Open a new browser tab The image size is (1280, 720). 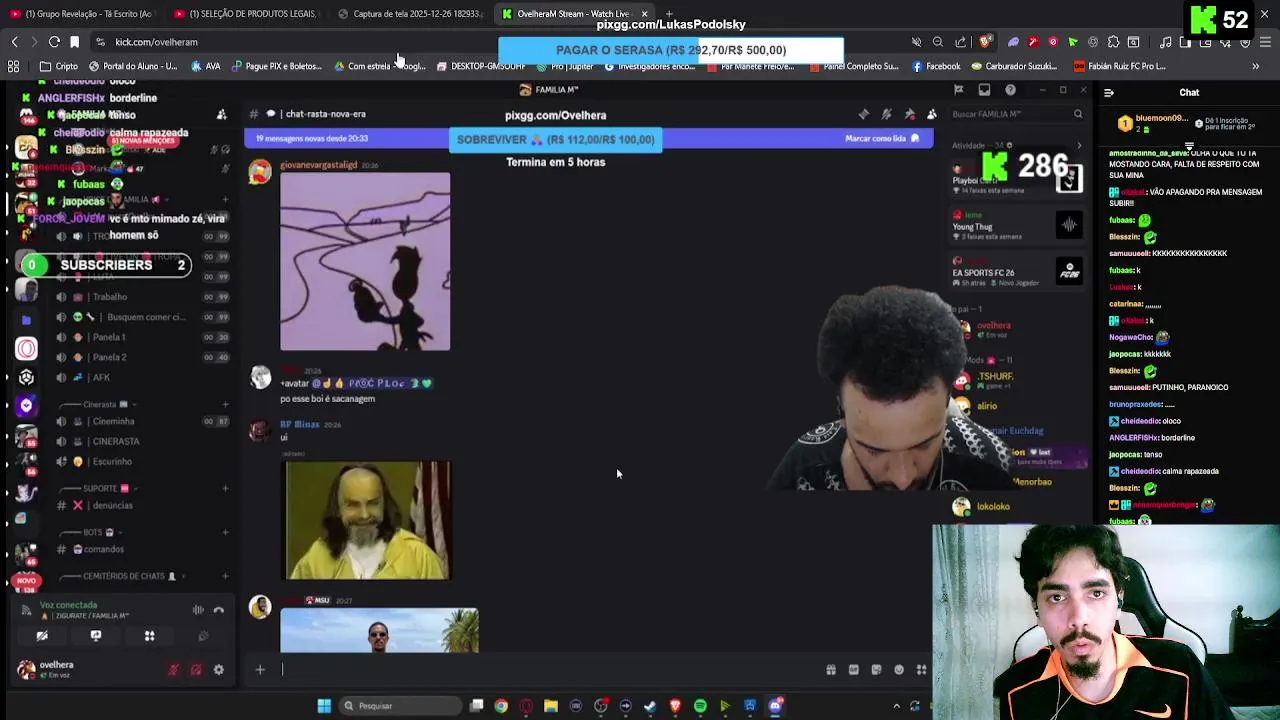(669, 14)
